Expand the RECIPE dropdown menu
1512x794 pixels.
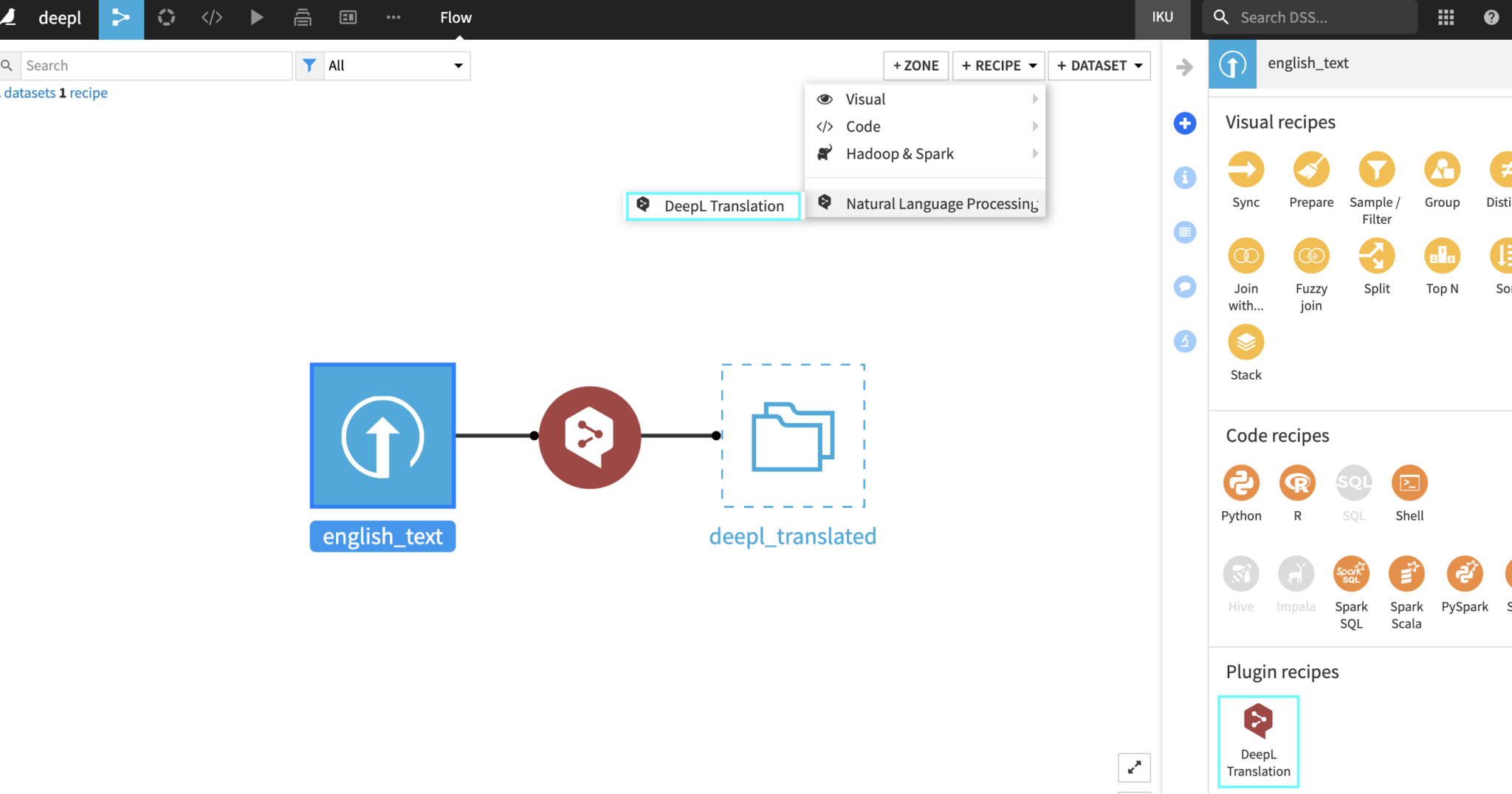pyautogui.click(x=997, y=65)
